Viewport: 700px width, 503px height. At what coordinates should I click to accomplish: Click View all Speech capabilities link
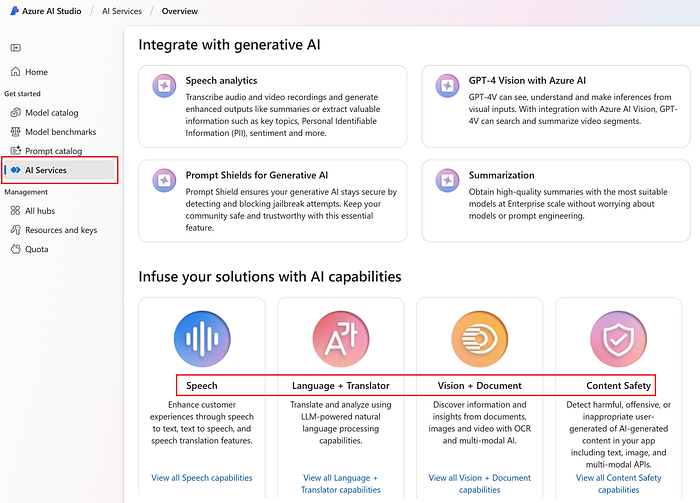tap(202, 478)
